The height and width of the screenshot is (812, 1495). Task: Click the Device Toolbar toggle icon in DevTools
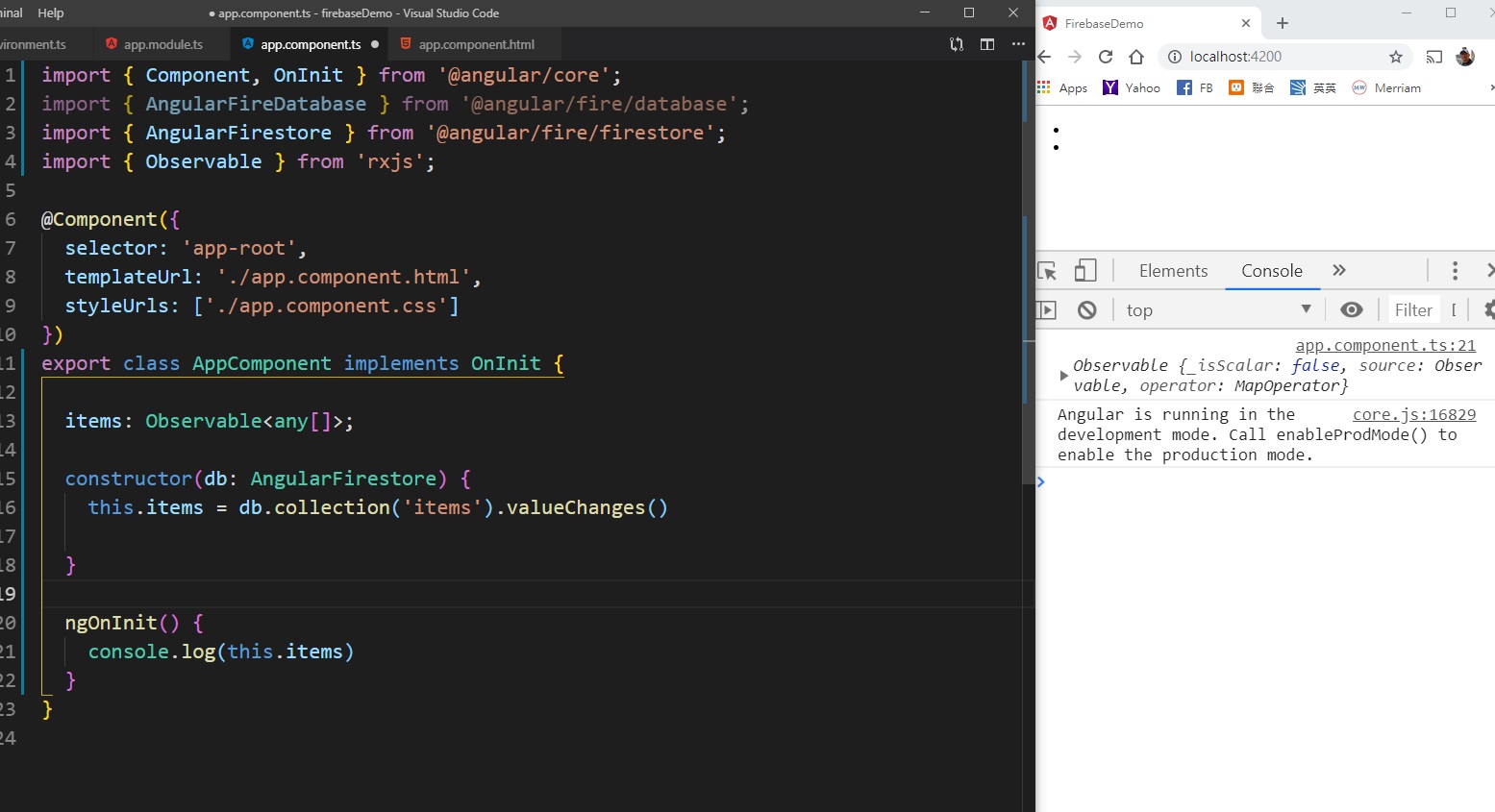pyautogui.click(x=1086, y=270)
